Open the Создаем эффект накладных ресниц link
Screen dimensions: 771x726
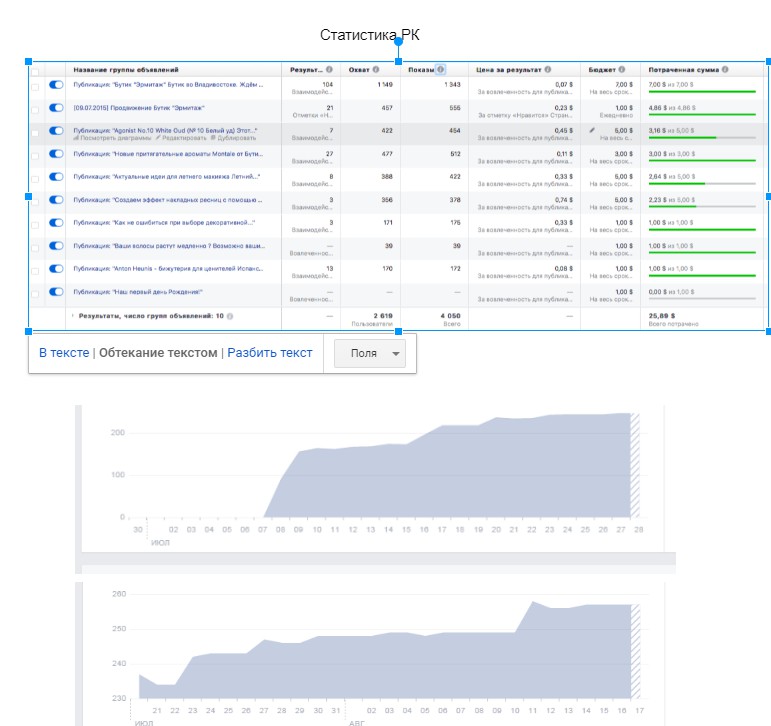[x=168, y=200]
